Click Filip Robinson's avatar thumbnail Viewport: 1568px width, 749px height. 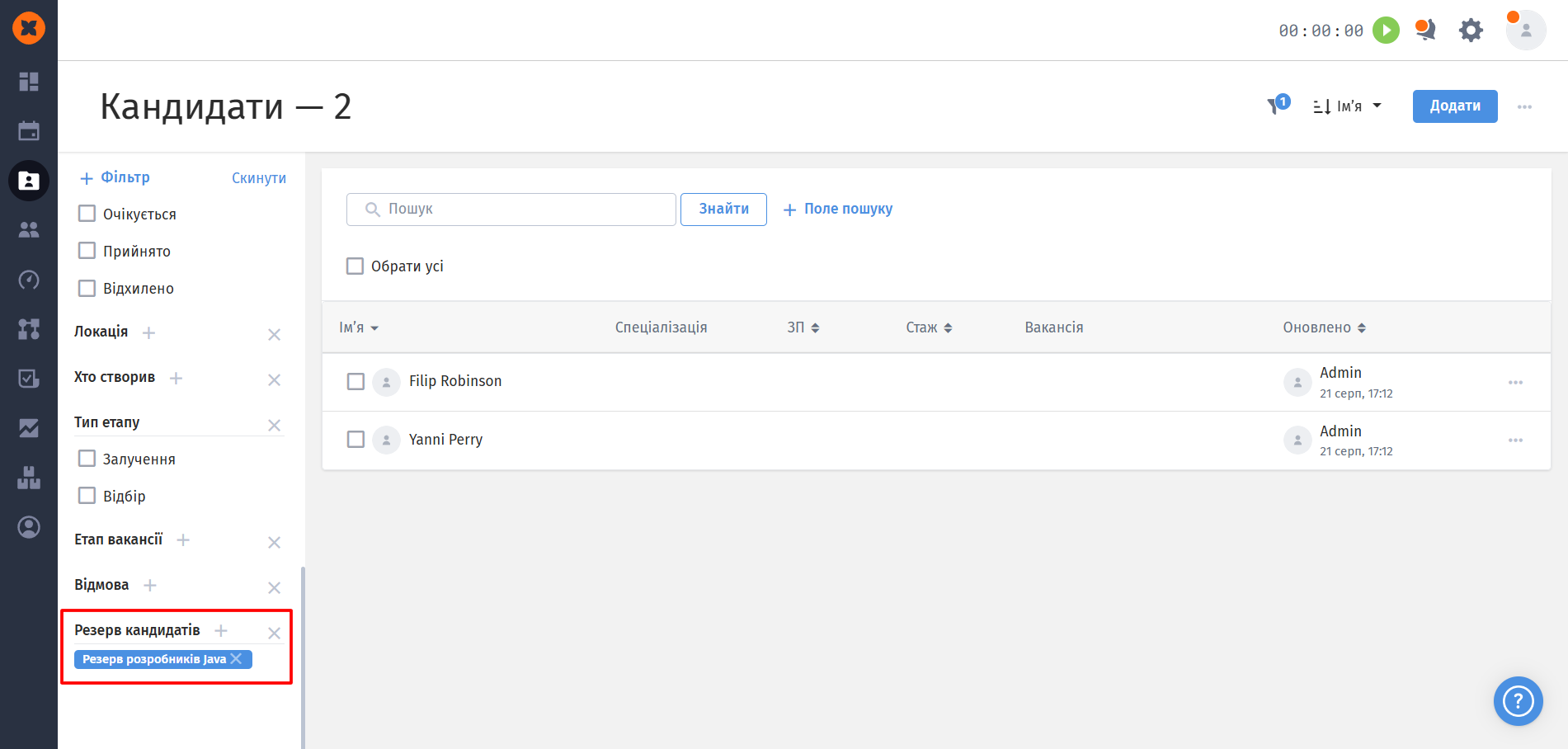click(386, 382)
